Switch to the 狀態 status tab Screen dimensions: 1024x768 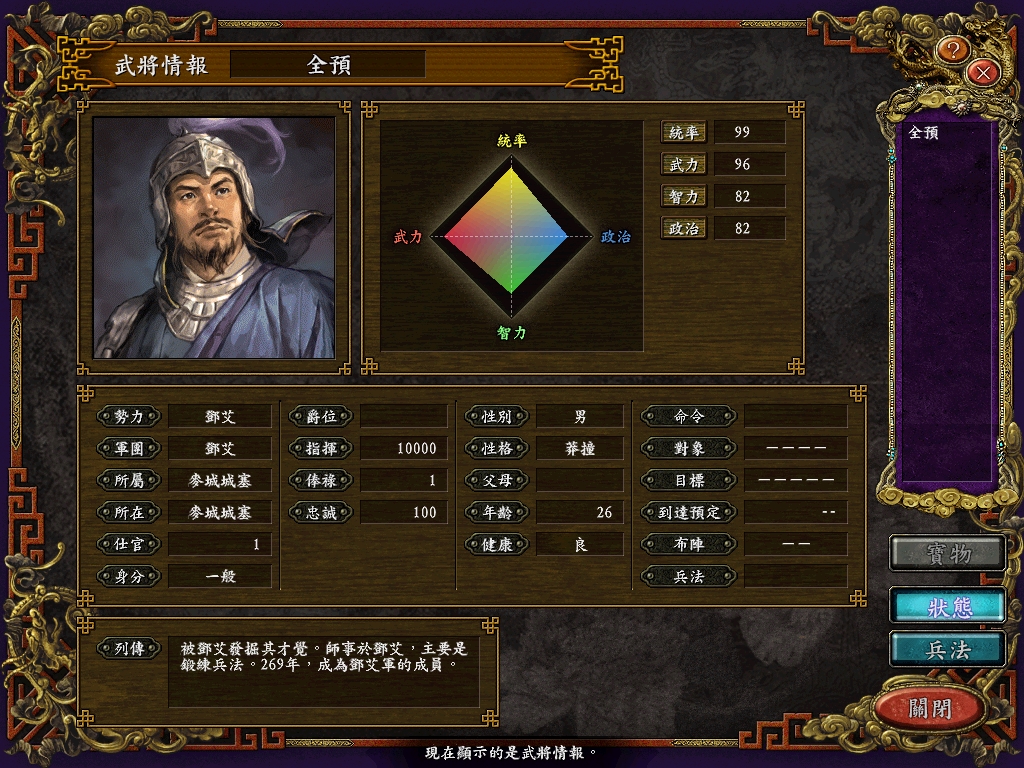click(948, 607)
